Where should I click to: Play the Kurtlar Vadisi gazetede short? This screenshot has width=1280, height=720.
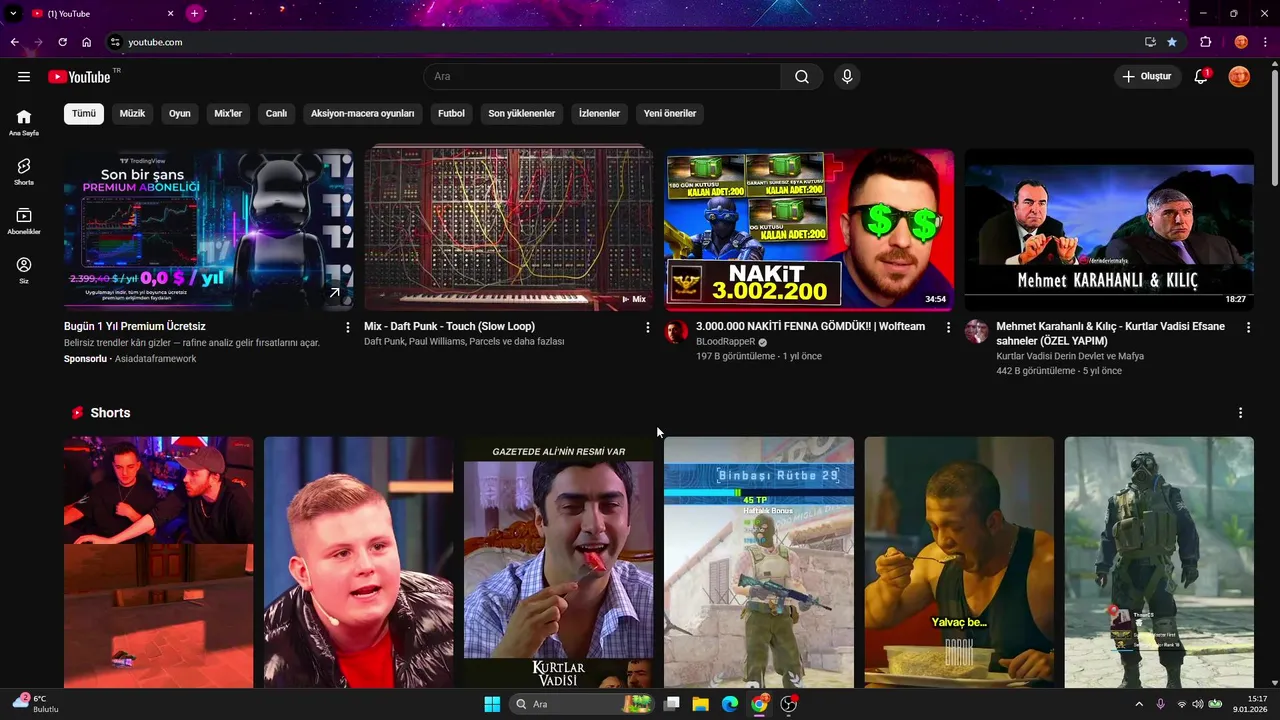[558, 562]
